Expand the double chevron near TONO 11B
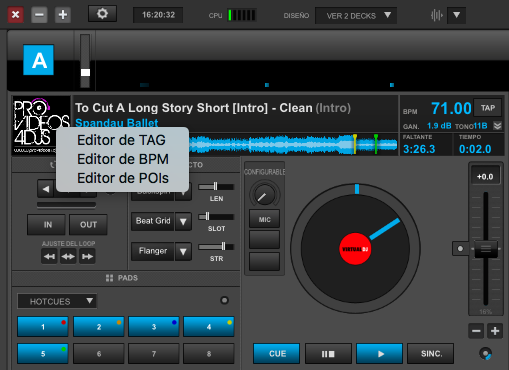Viewport: 509px width, 370px height. tap(497, 126)
